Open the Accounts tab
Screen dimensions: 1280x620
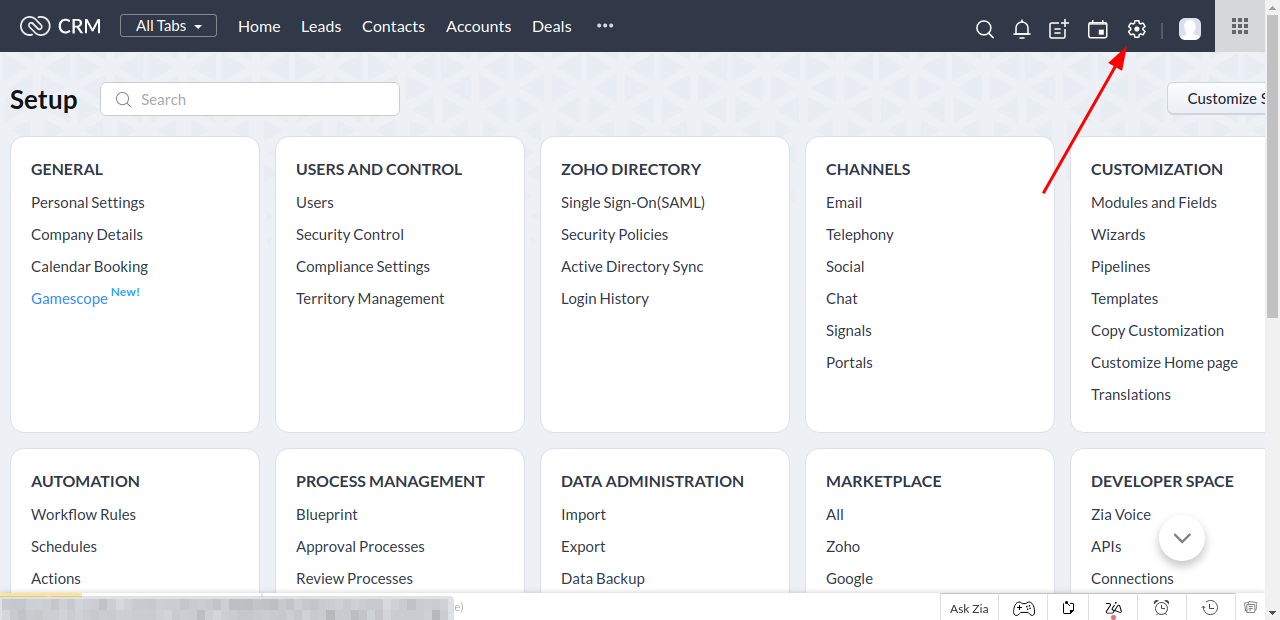click(478, 27)
